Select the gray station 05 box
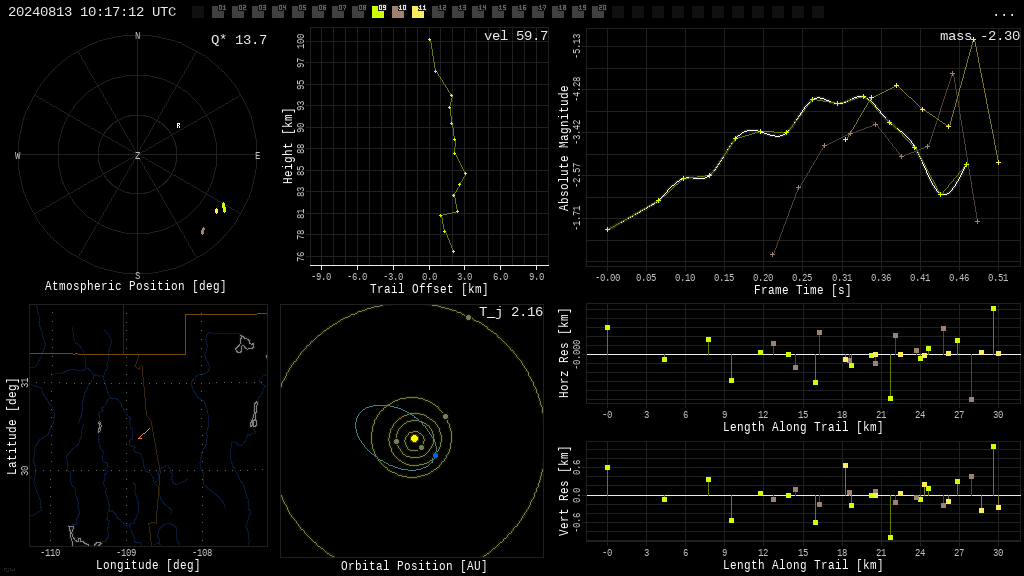Screen dimensions: 1024x576 (298, 12)
